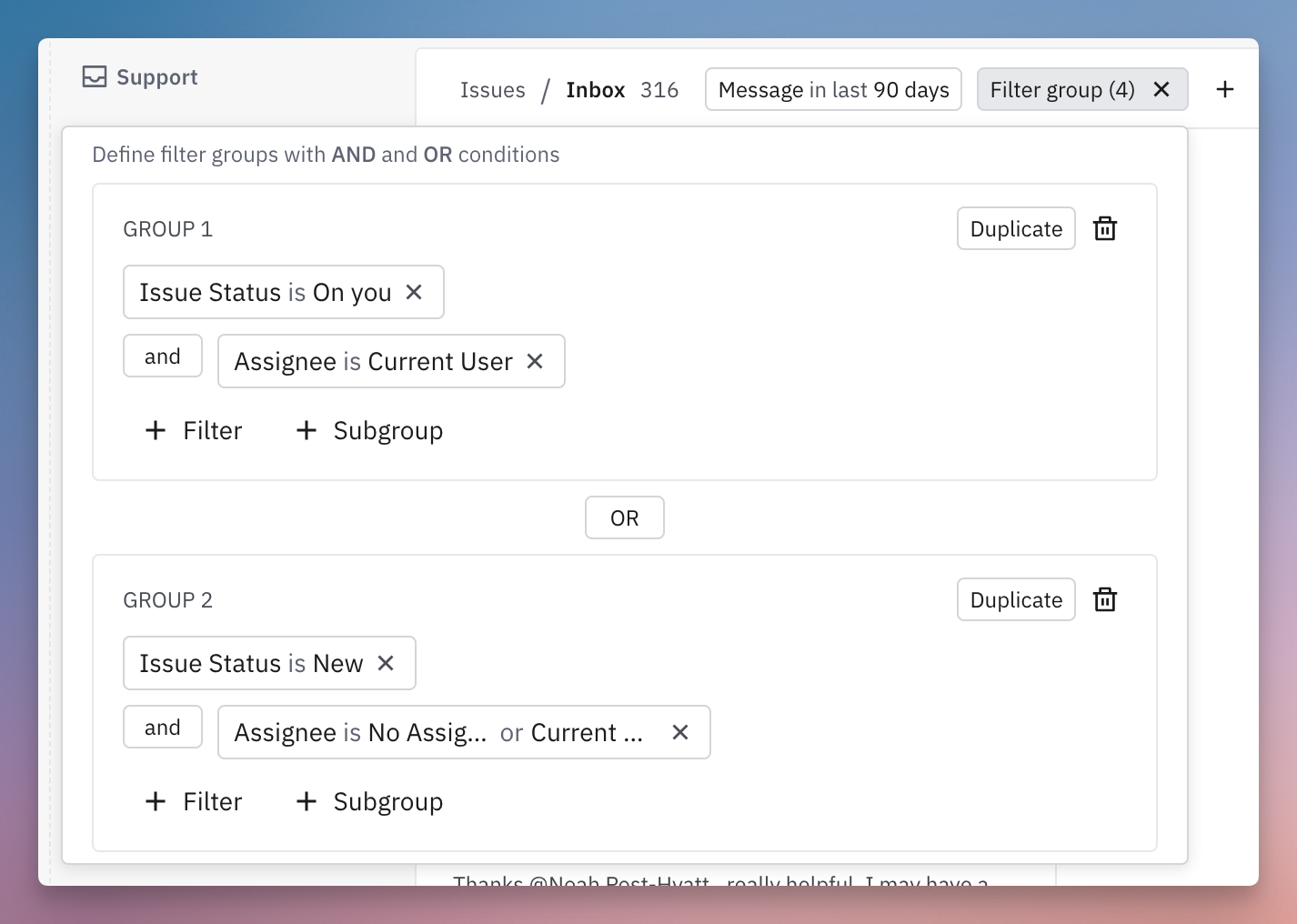
Task: Remove the Filter group (4) chip
Action: tap(1161, 89)
